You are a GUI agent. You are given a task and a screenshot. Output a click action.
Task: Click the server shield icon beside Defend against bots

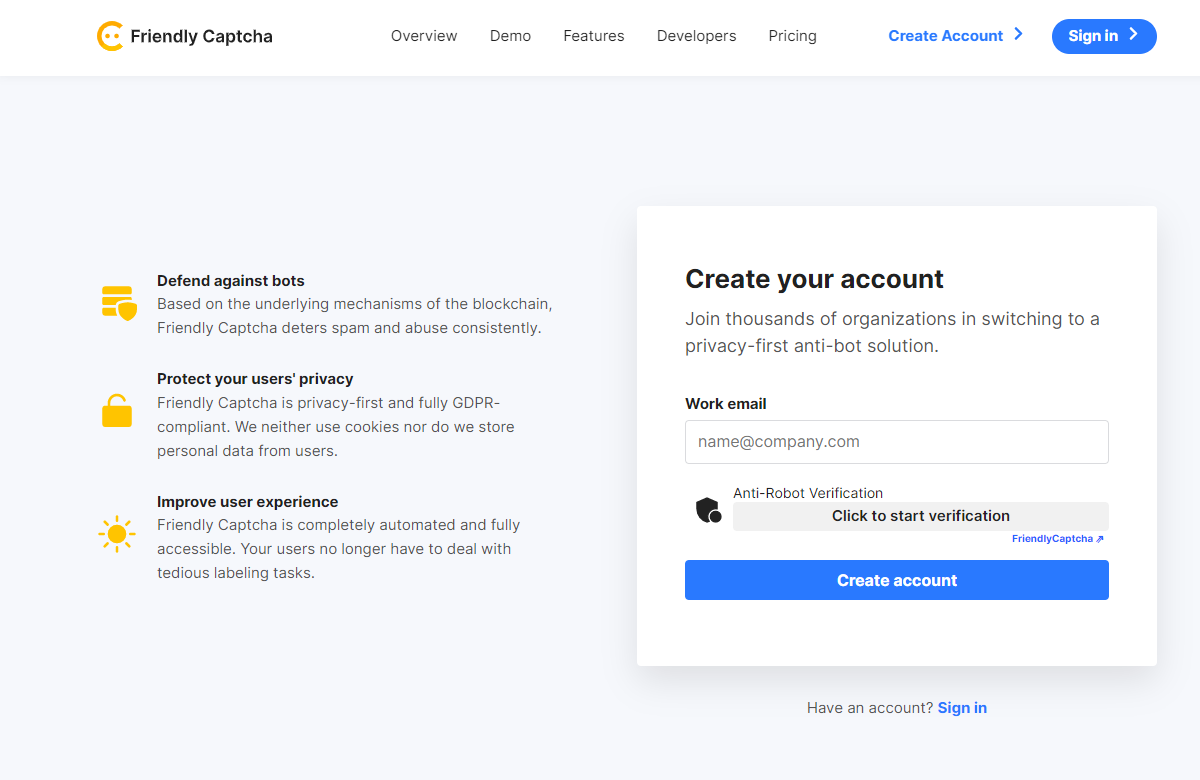119,303
